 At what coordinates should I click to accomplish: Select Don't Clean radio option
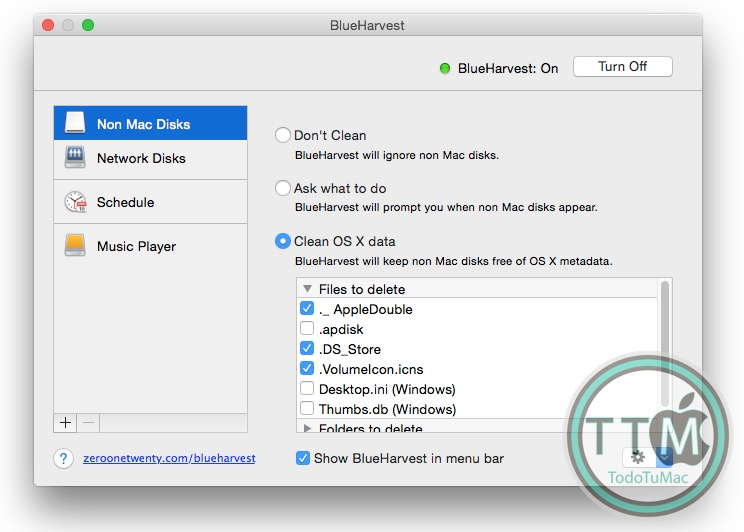[x=282, y=135]
